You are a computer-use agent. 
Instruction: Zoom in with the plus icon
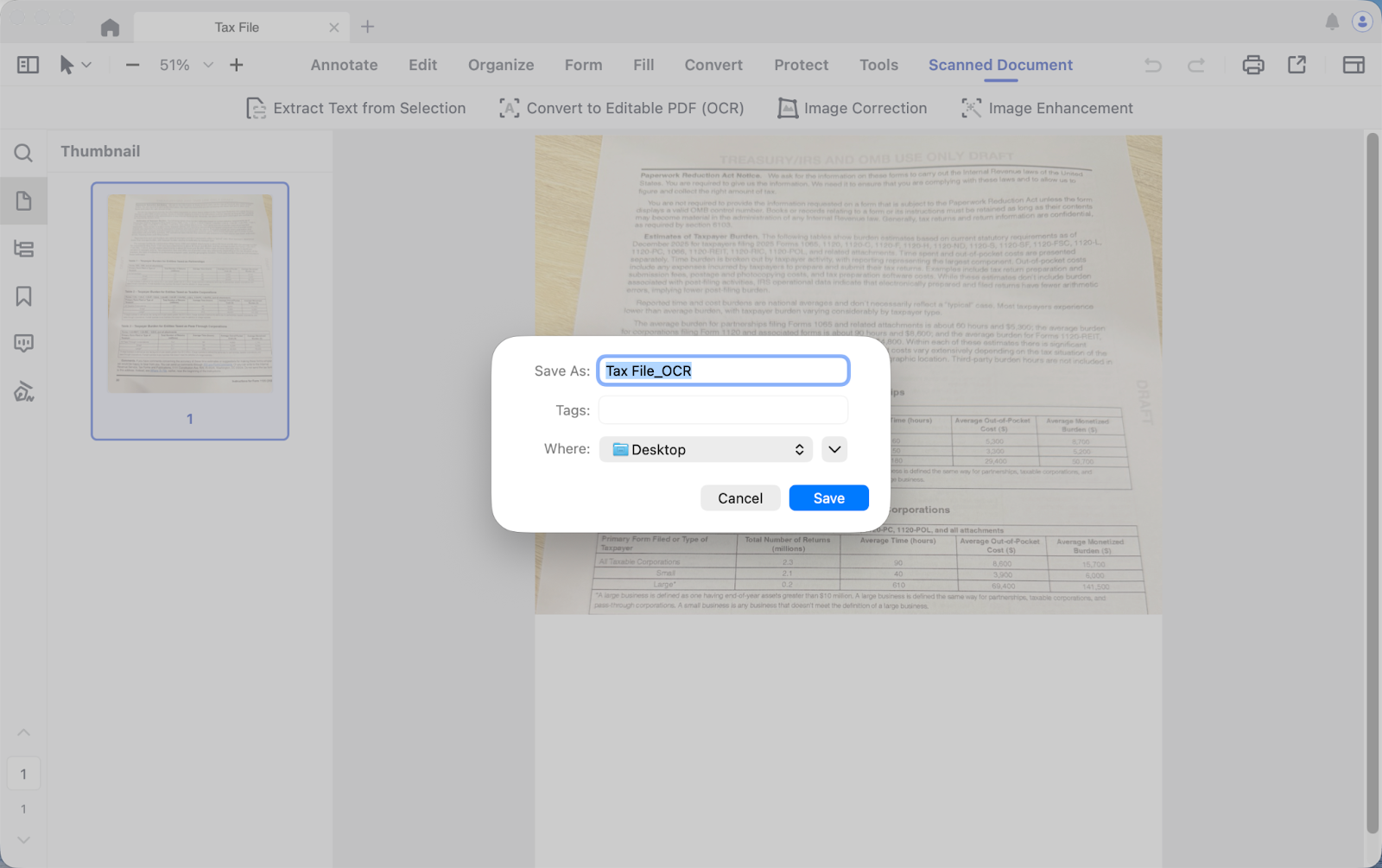[x=237, y=65]
